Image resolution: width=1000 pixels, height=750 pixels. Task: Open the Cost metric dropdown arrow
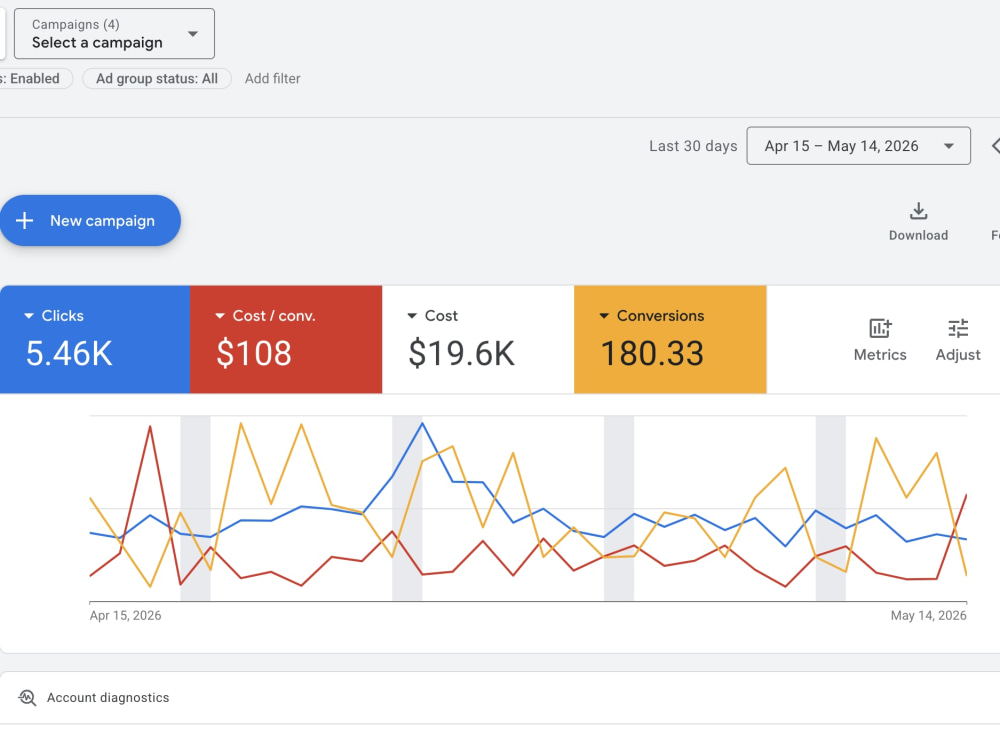[x=412, y=316]
